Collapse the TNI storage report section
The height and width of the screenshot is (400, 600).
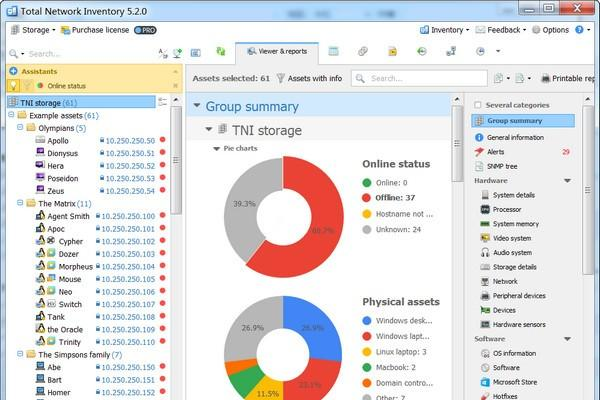209,129
